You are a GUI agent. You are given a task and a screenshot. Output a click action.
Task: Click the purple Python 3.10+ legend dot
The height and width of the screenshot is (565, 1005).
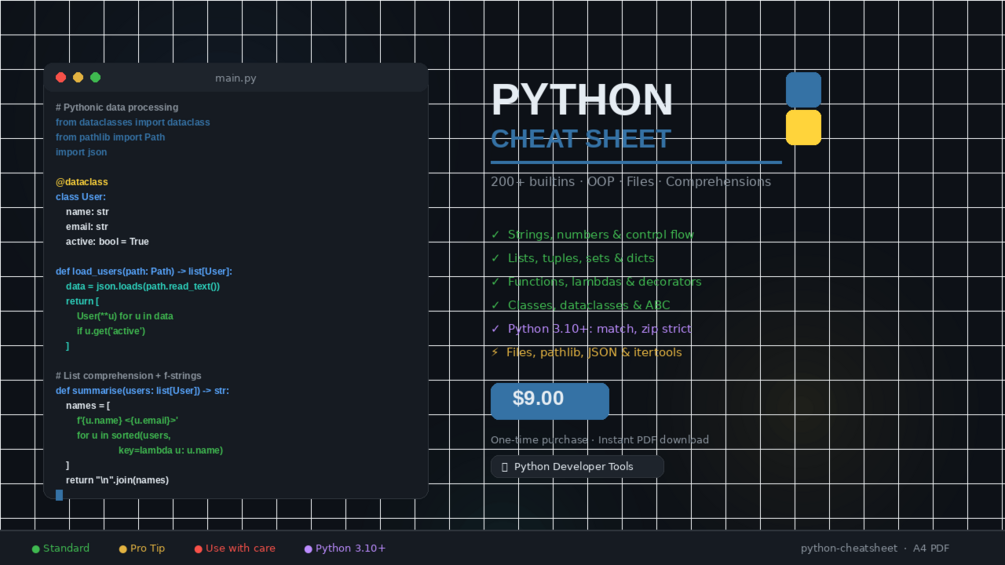point(308,549)
